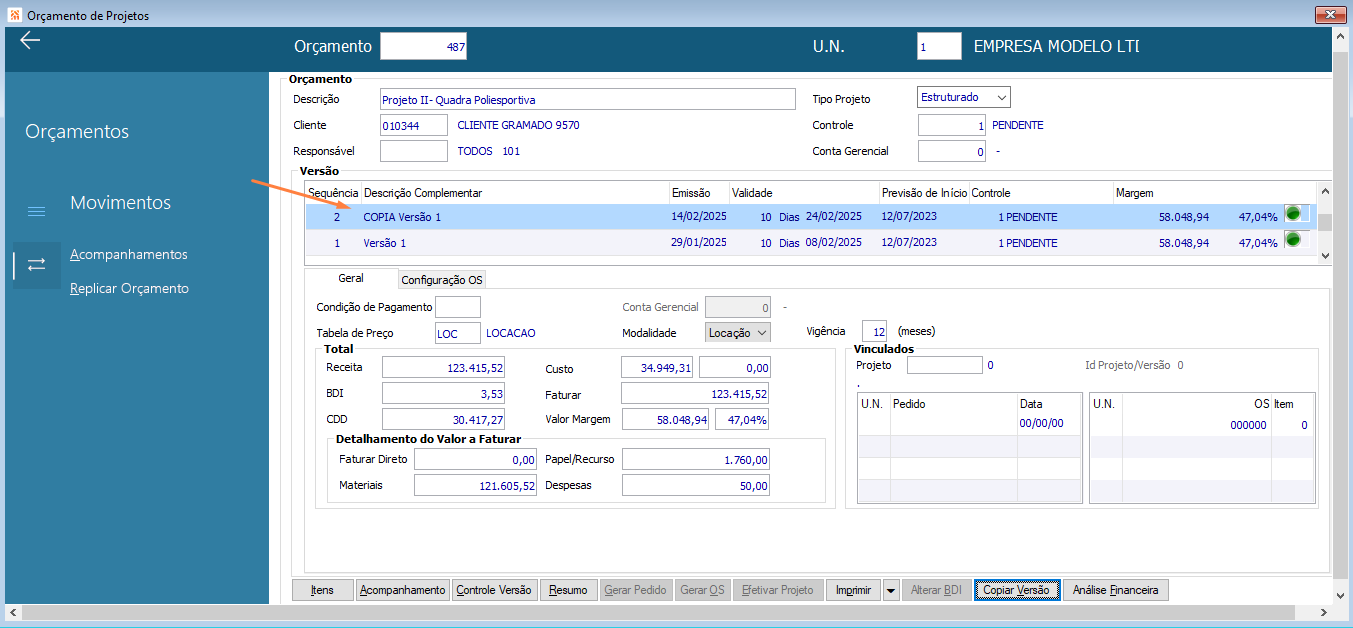Screen dimensions: 1353x628
Task: Open Replicar Orçamento in sidebar
Action: [129, 288]
